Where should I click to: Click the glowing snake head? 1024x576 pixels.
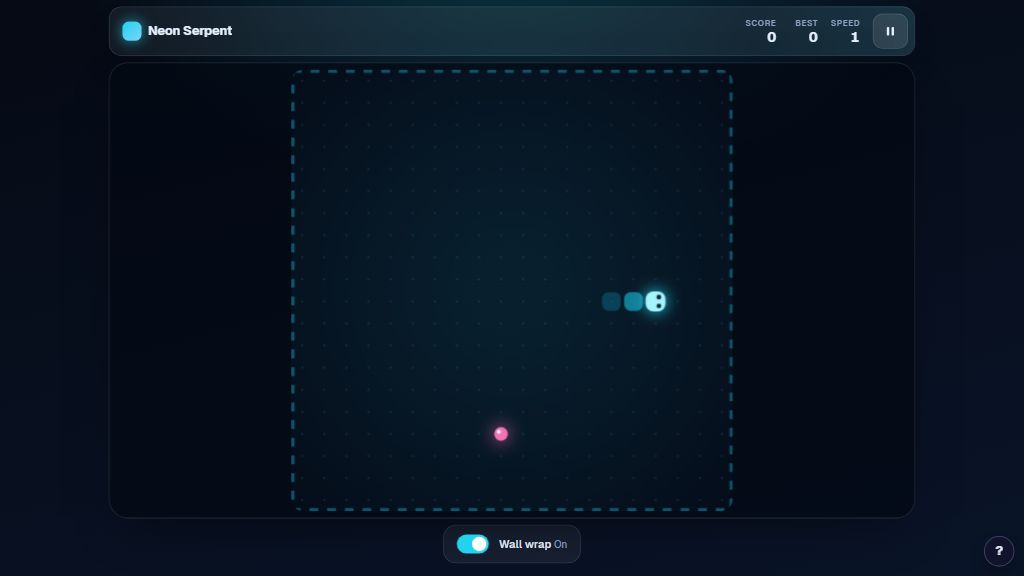pyautogui.click(x=655, y=301)
